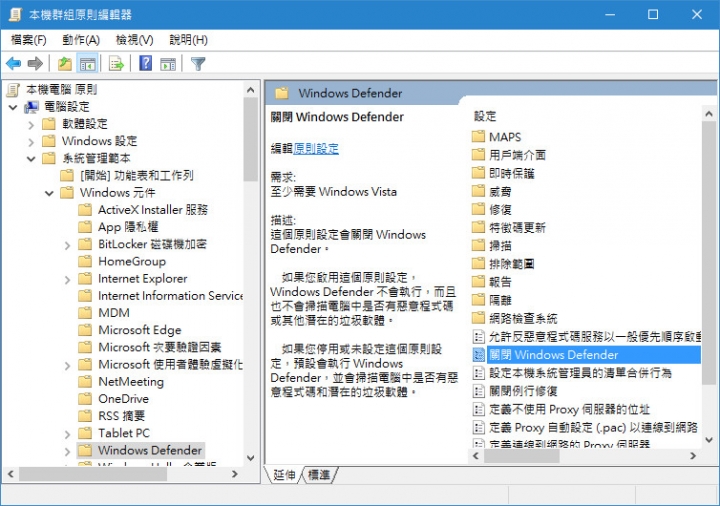Image resolution: width=720 pixels, height=506 pixels.
Task: Click the 威脅 folder icon
Action: (x=478, y=191)
